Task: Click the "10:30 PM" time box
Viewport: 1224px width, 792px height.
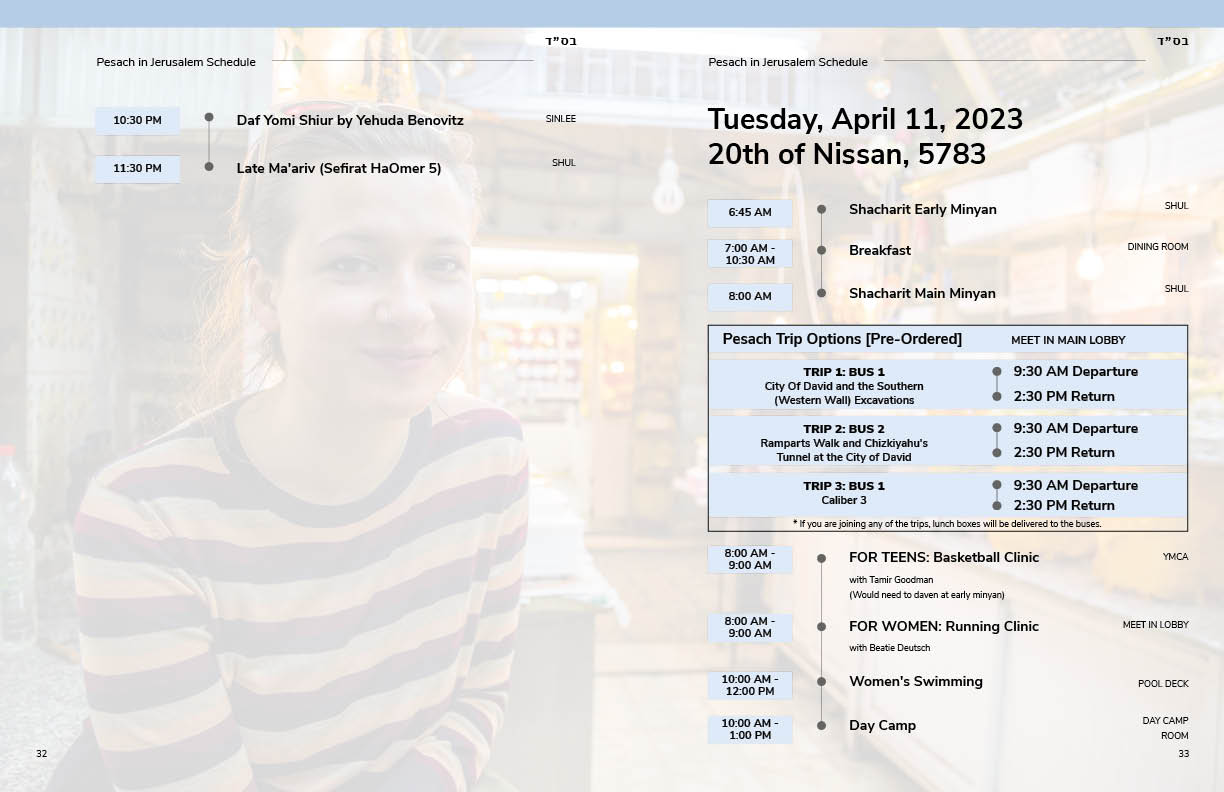Action: coord(137,120)
